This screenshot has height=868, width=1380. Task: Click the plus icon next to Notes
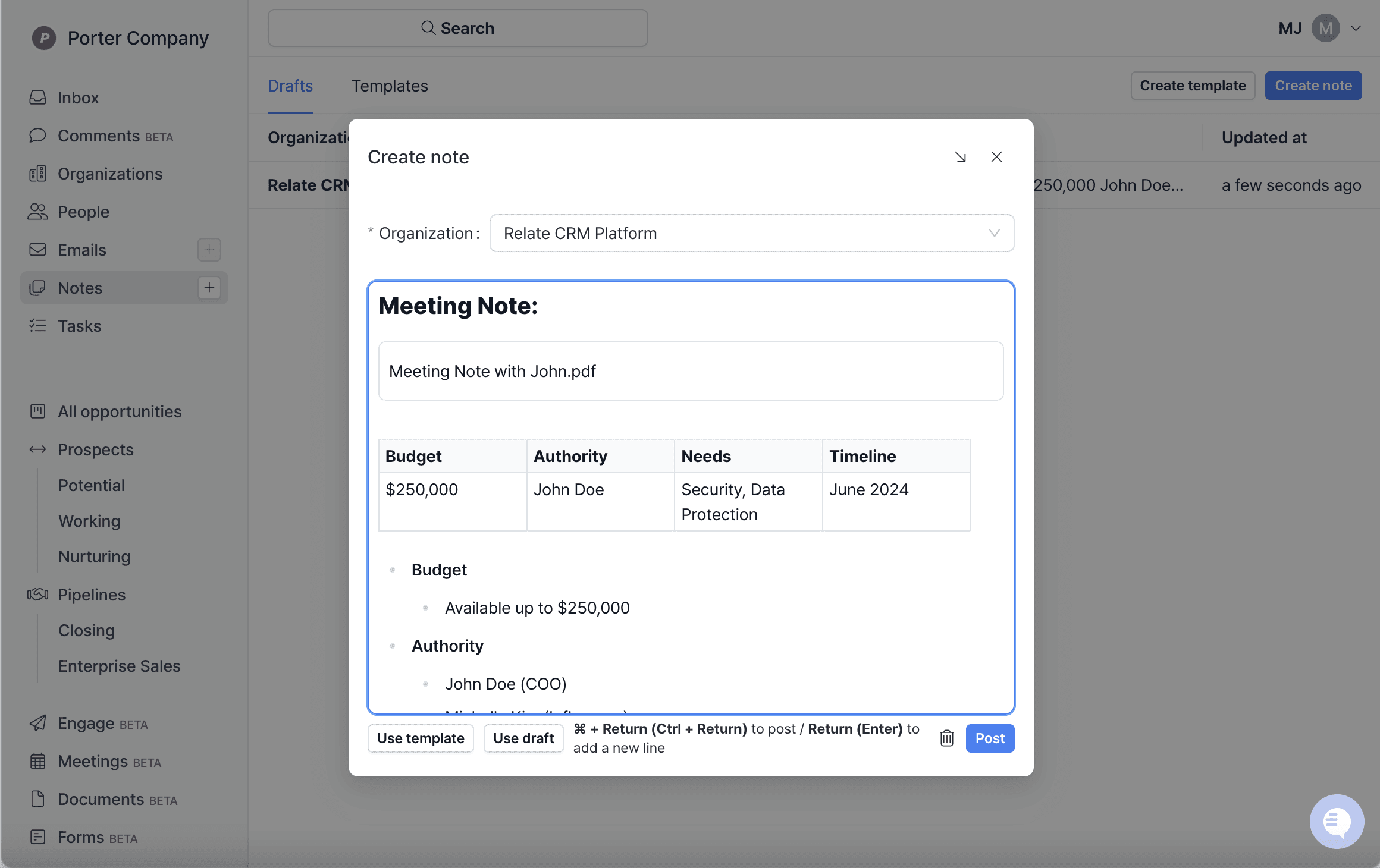pyautogui.click(x=209, y=288)
